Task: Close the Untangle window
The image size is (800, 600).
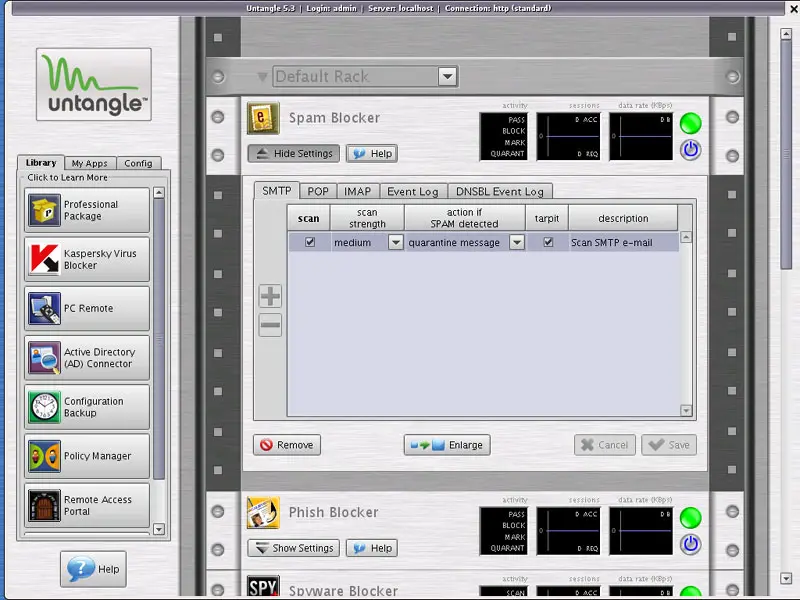Action: pos(794,9)
